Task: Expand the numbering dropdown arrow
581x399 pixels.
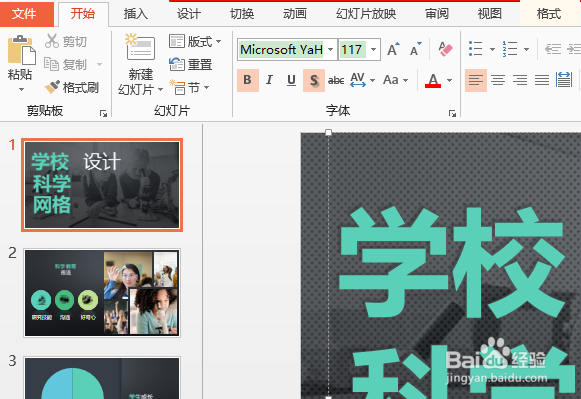Action: pos(526,49)
